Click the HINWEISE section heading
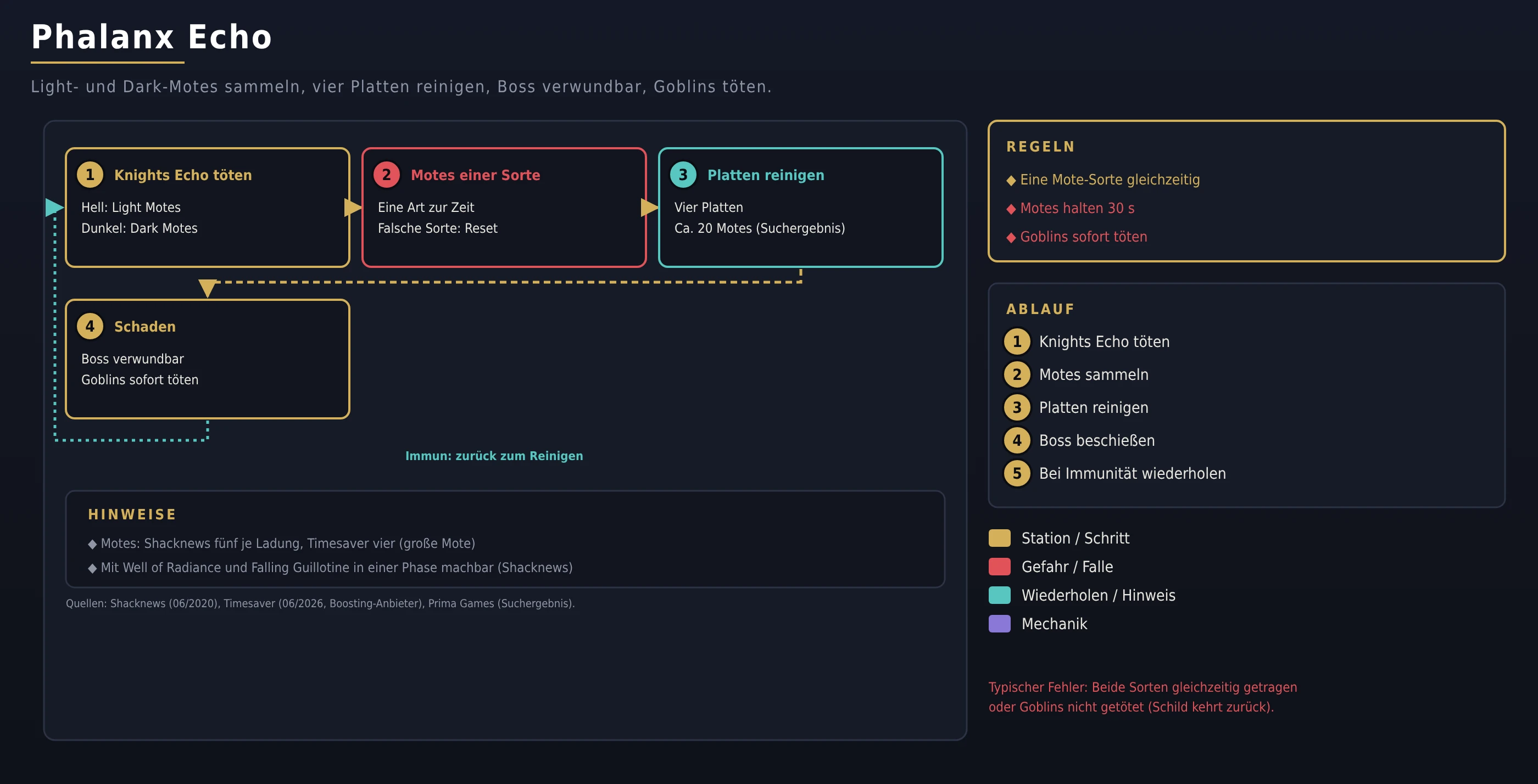1538x784 pixels. click(132, 514)
